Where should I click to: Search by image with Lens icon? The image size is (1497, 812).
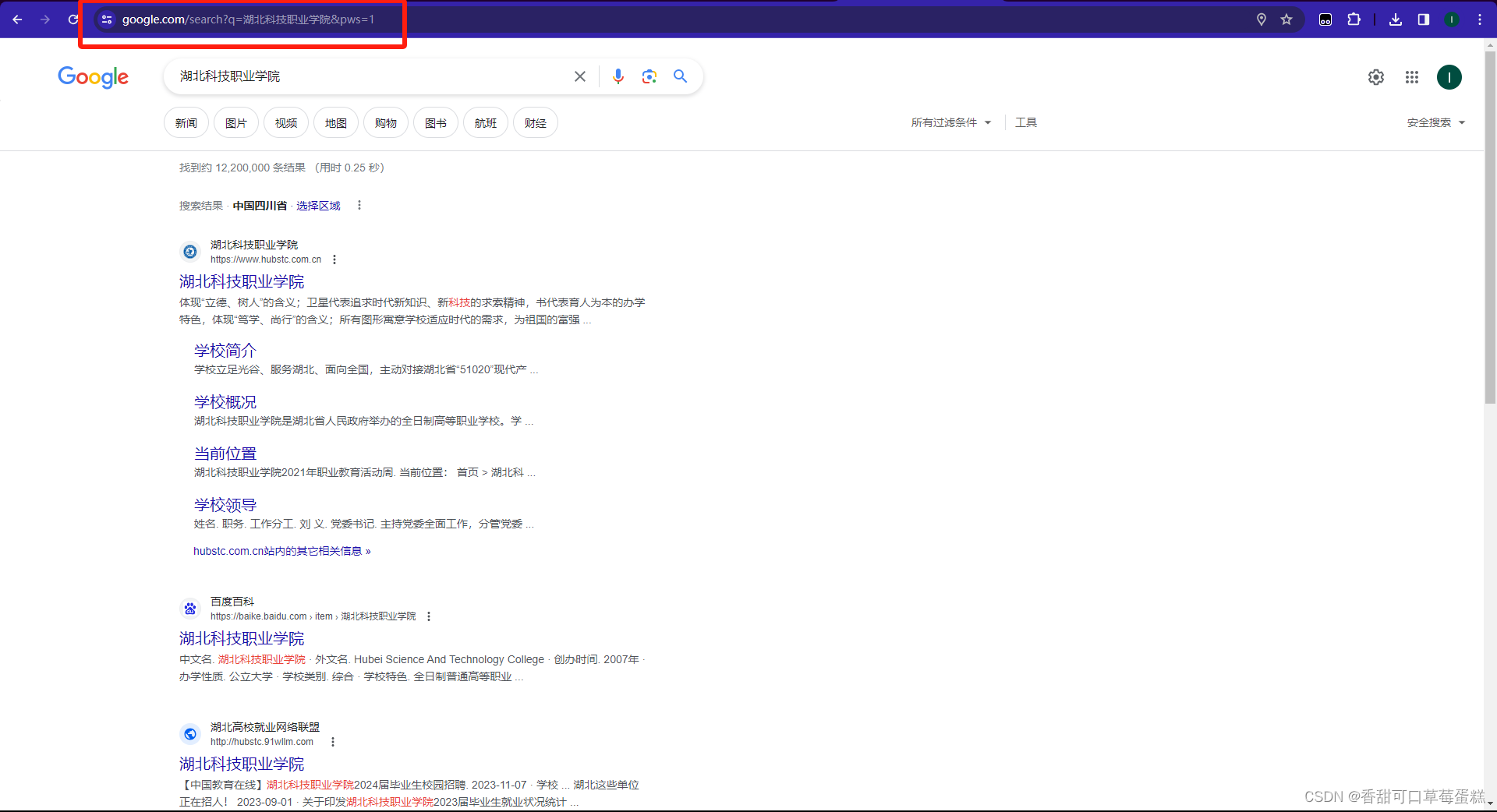649,76
